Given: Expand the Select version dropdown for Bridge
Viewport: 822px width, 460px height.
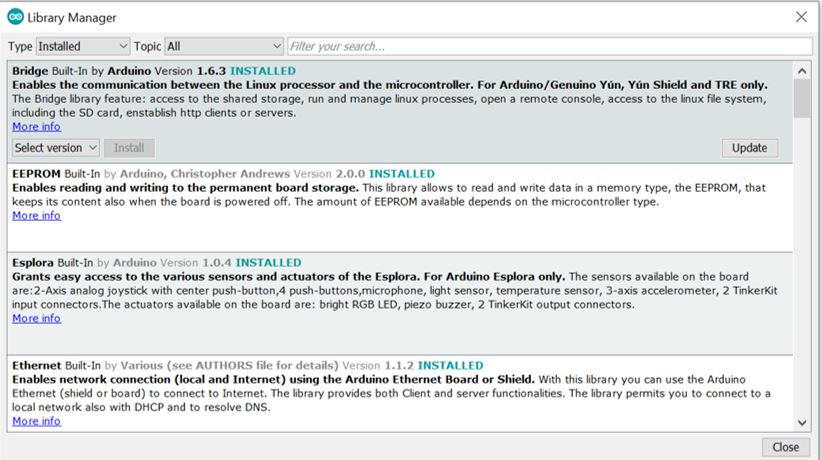Looking at the screenshot, I should pyautogui.click(x=56, y=147).
